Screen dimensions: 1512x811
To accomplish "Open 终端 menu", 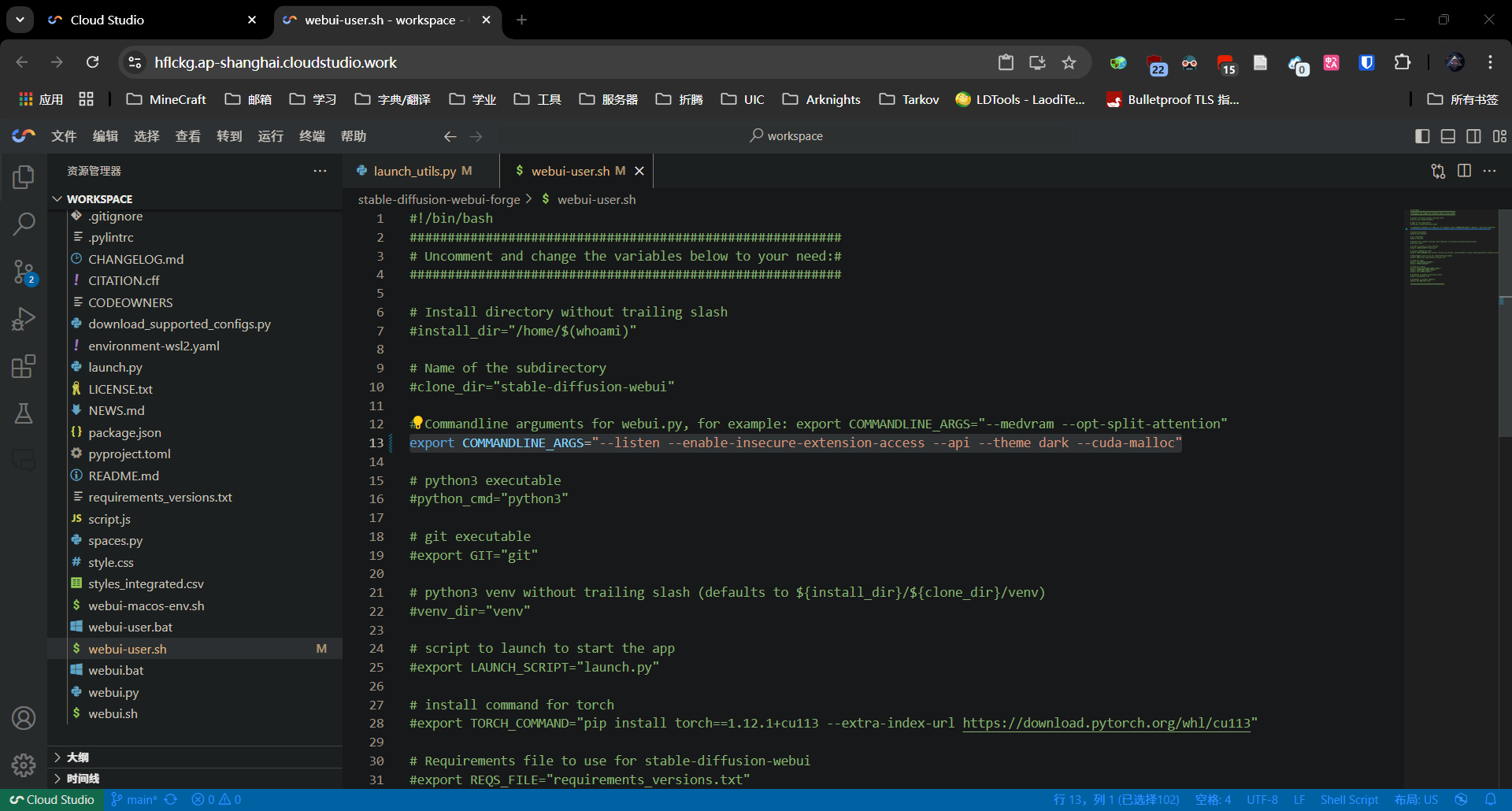I will pos(312,136).
